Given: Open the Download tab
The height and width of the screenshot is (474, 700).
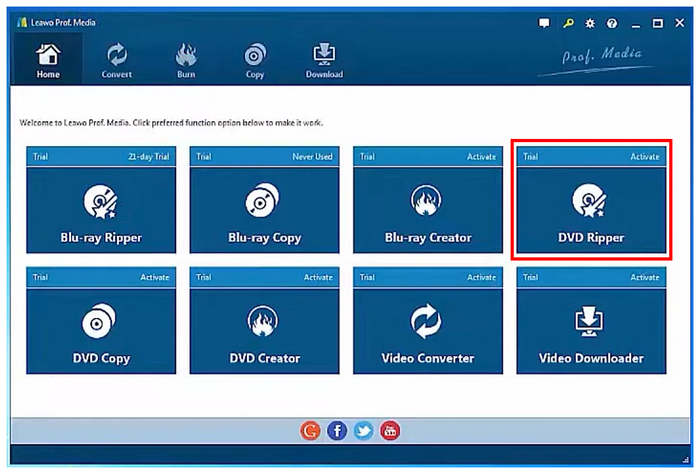Looking at the screenshot, I should [324, 60].
